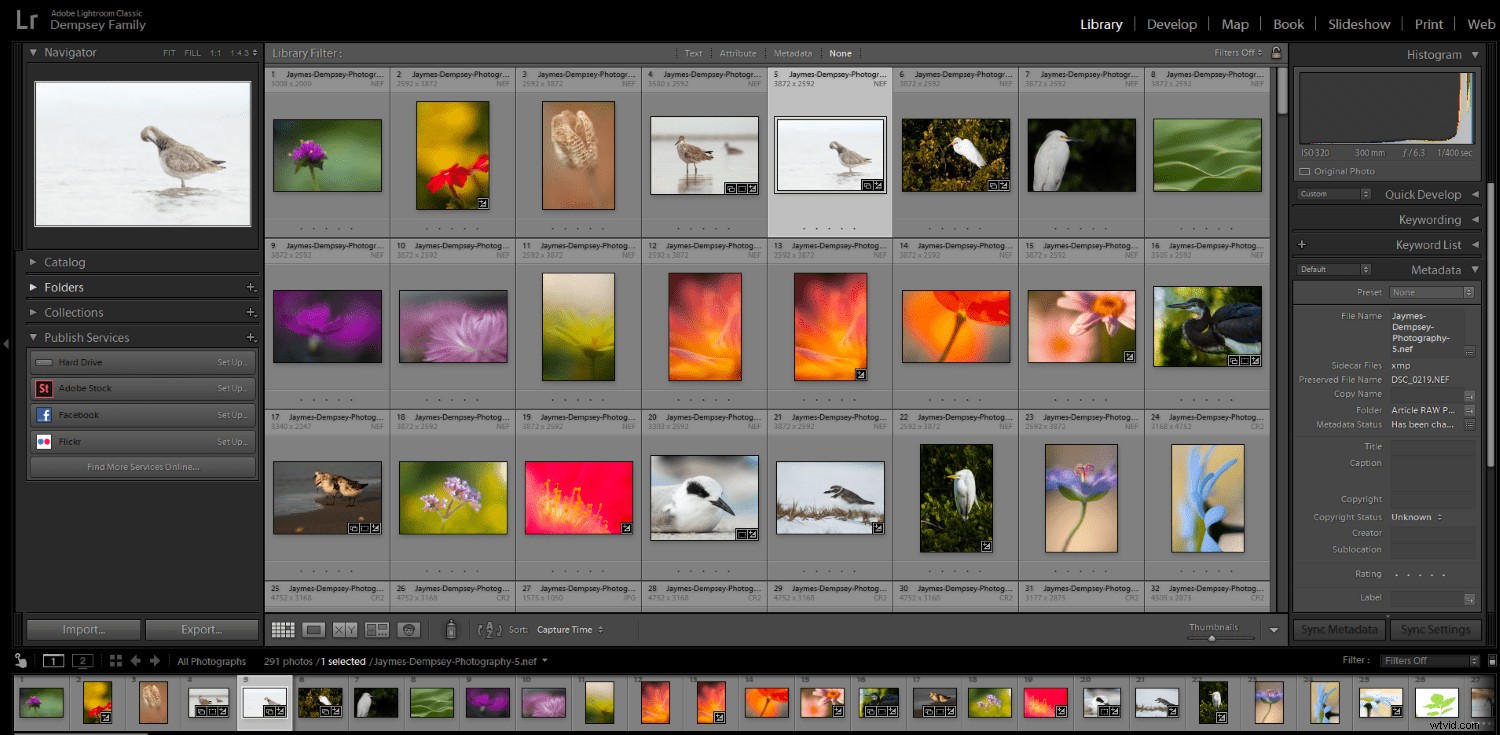The height and width of the screenshot is (735, 1500).
Task: Select the Survey view icon
Action: pyautogui.click(x=376, y=629)
